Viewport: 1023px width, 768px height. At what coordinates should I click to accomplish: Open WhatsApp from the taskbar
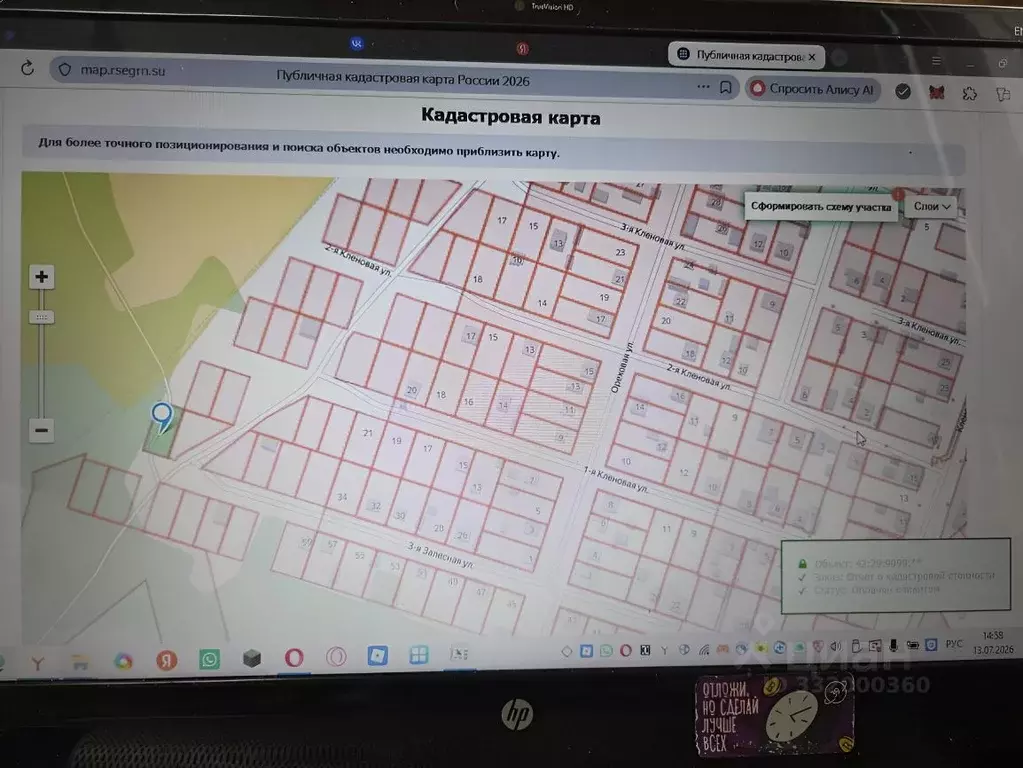pos(209,659)
